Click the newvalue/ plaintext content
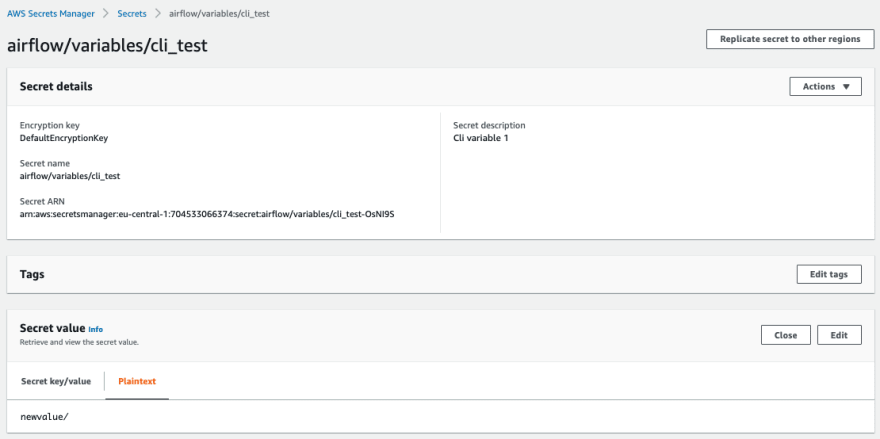Screen dimensions: 880x439 [x=44, y=417]
